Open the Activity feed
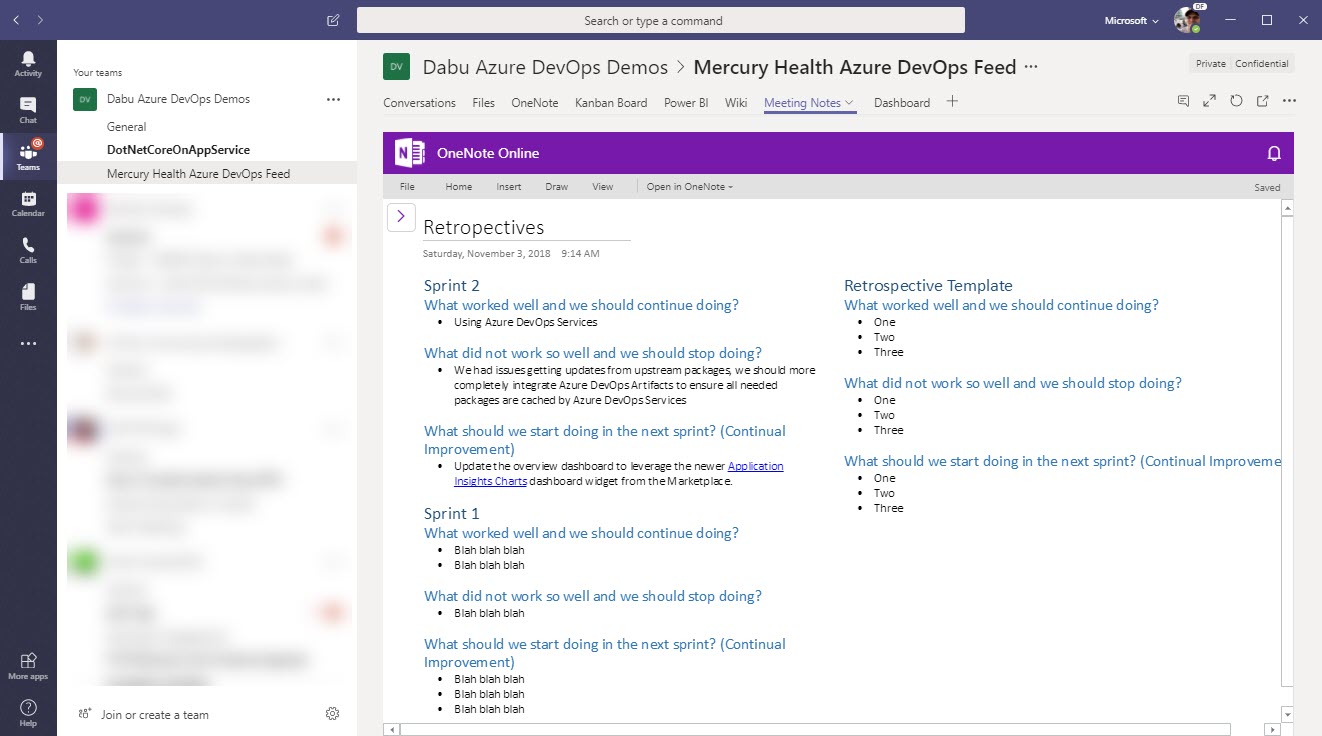Image resolution: width=1322 pixels, height=736 pixels. coord(28,64)
